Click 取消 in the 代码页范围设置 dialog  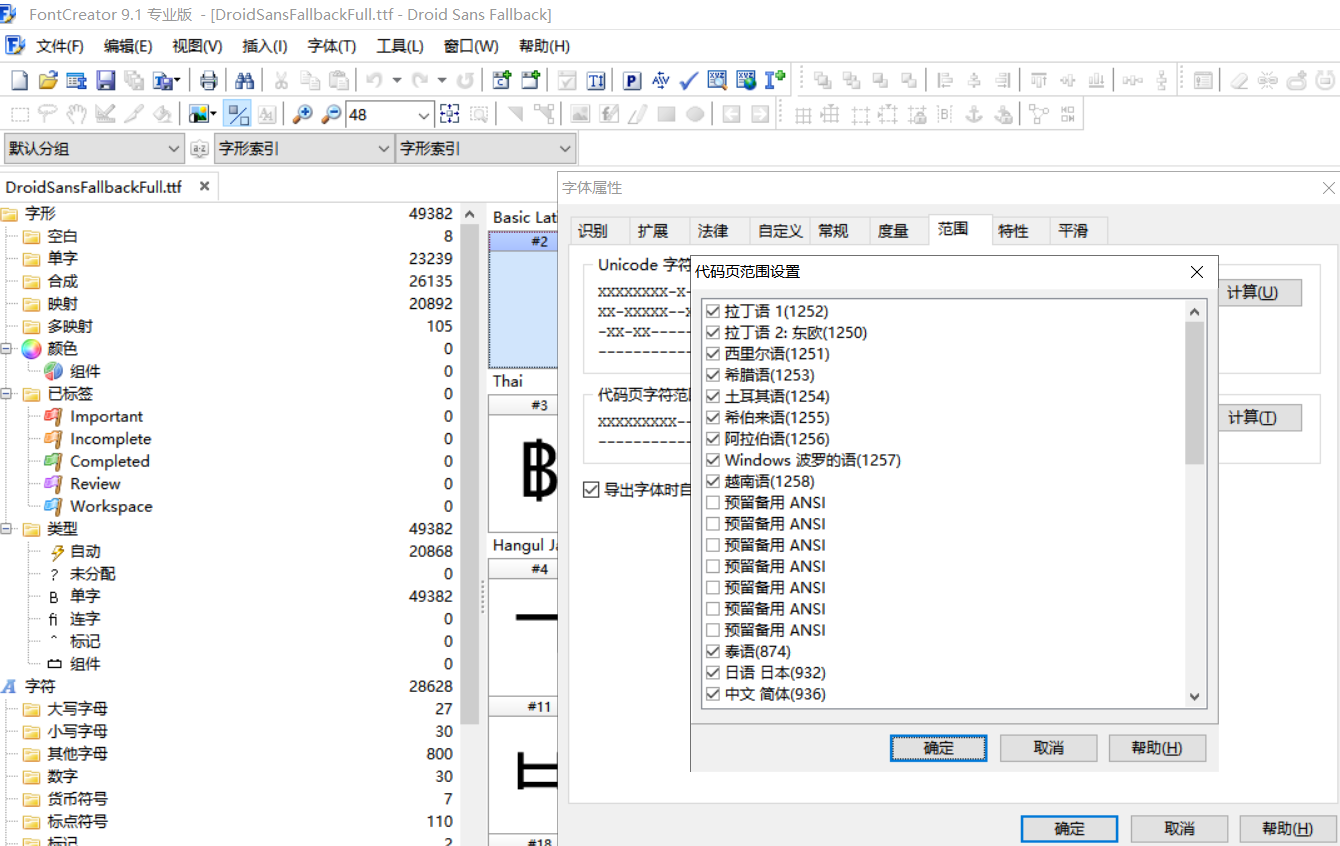[1048, 748]
